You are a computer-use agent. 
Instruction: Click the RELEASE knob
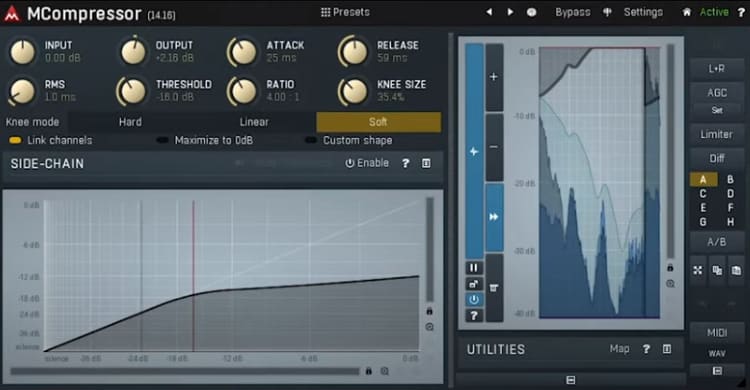[x=353, y=52]
